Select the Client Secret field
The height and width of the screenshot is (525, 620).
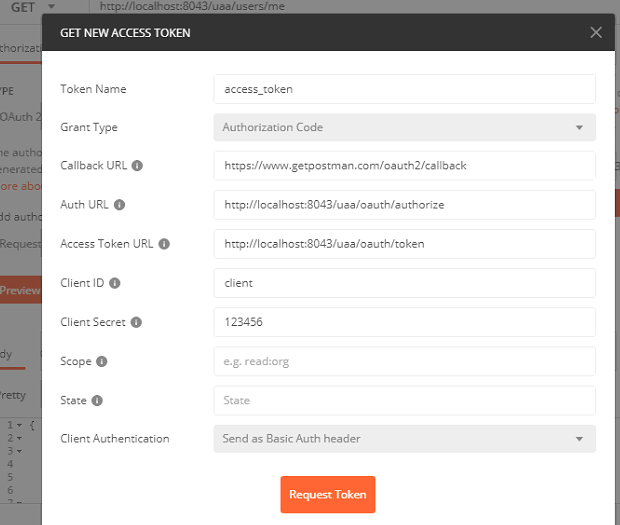404,322
